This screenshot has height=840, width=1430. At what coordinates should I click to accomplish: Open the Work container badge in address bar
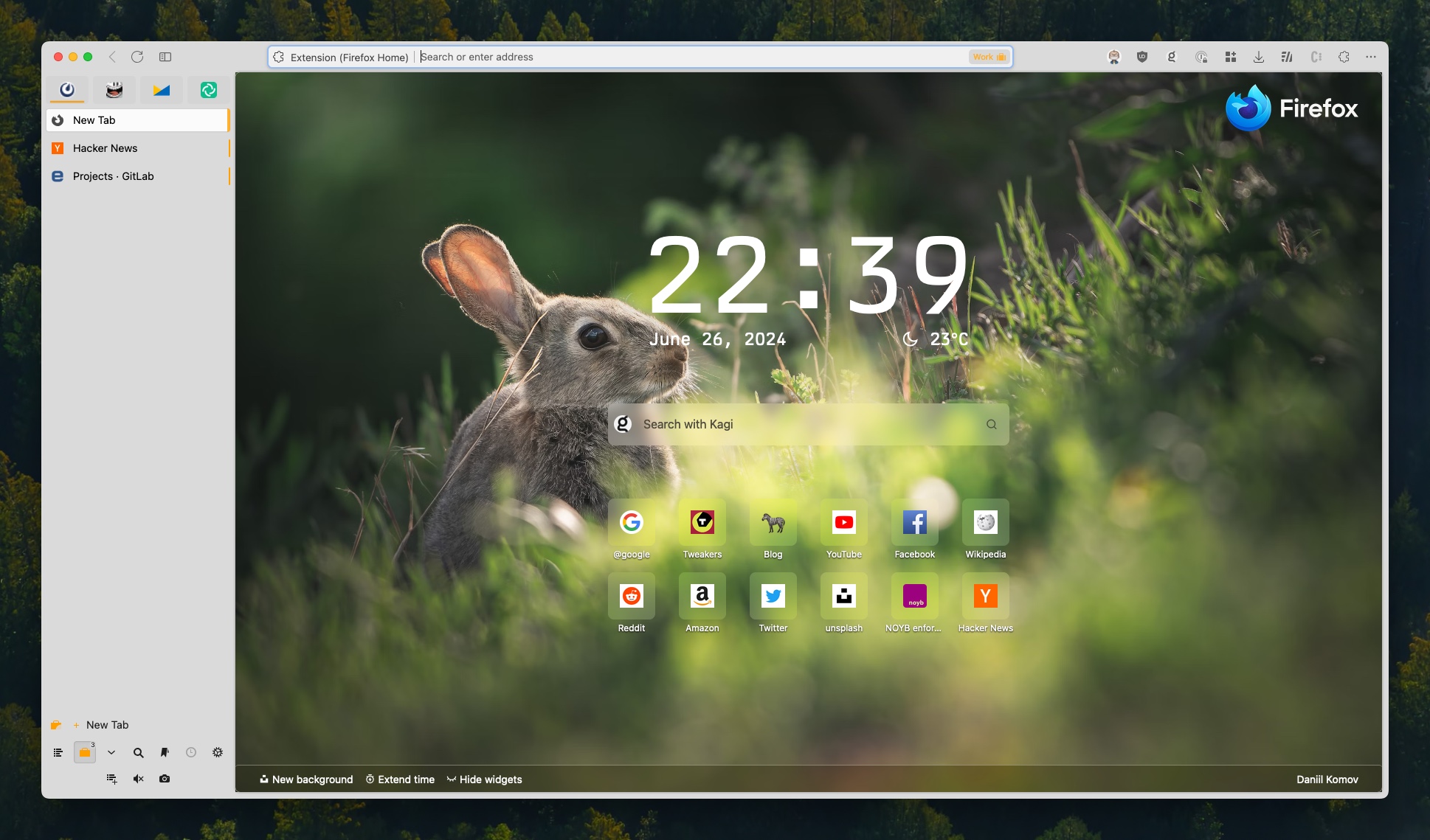point(989,57)
